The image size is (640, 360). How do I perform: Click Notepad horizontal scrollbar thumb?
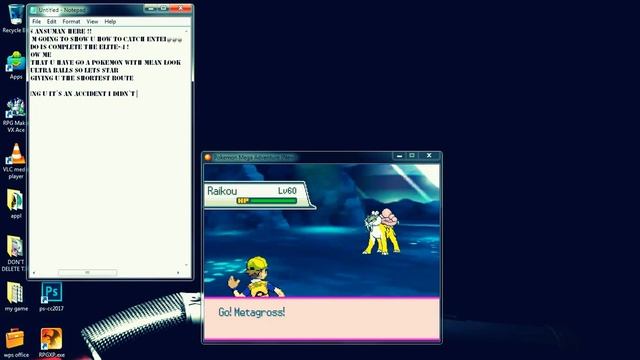(87, 272)
